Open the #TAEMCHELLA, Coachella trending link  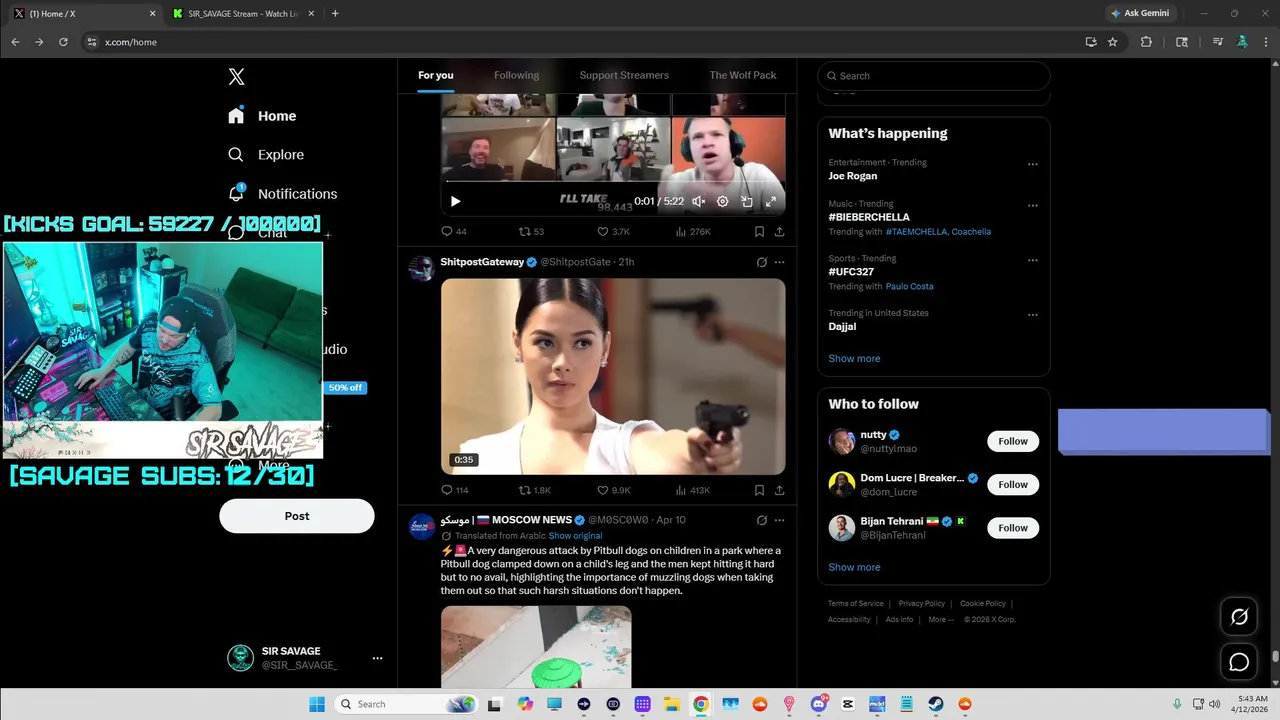[x=938, y=231]
